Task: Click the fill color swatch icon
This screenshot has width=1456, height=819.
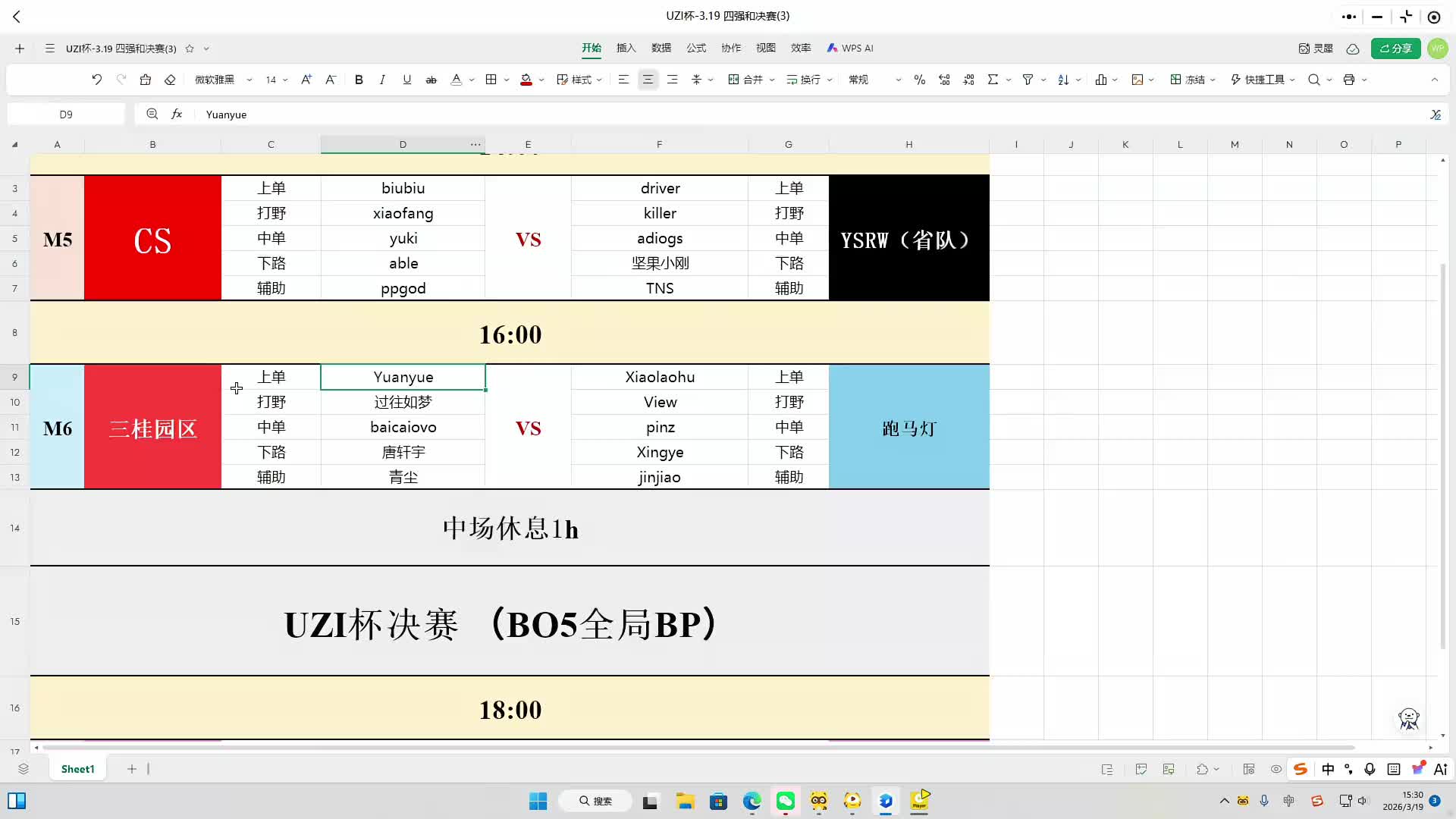Action: click(526, 80)
